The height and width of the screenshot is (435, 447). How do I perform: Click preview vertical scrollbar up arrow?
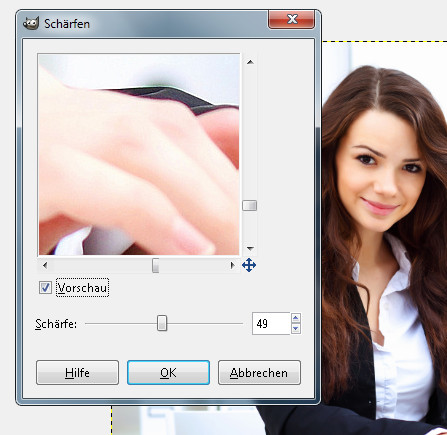click(x=250, y=62)
